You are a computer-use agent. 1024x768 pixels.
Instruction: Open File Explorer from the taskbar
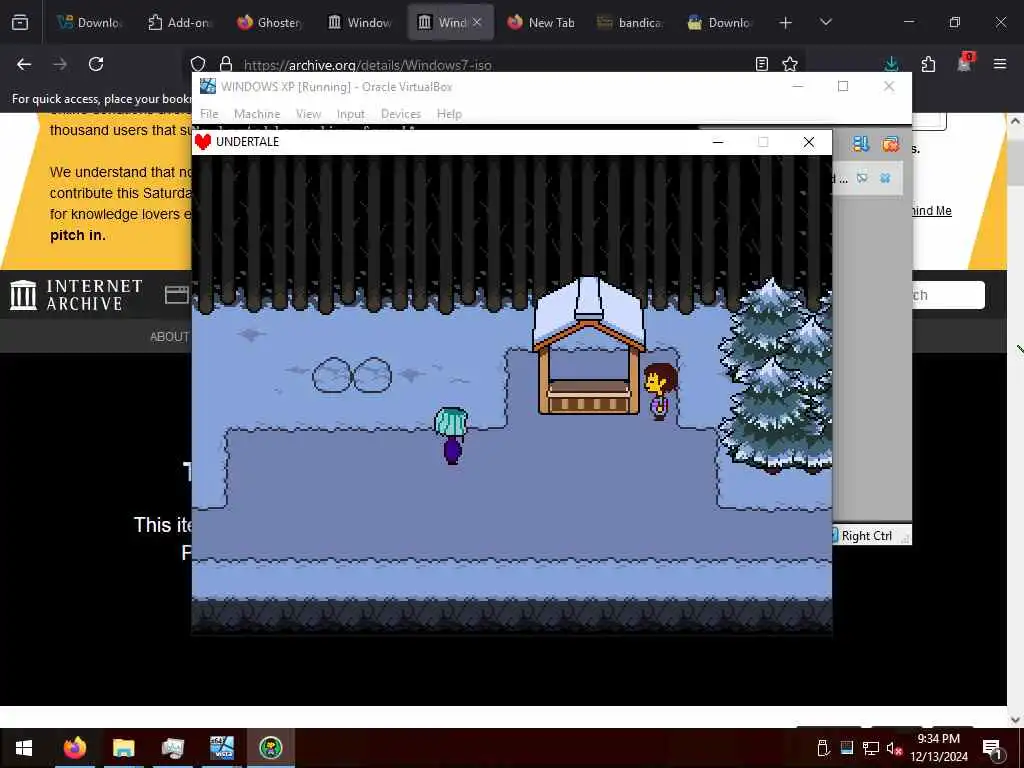(123, 748)
